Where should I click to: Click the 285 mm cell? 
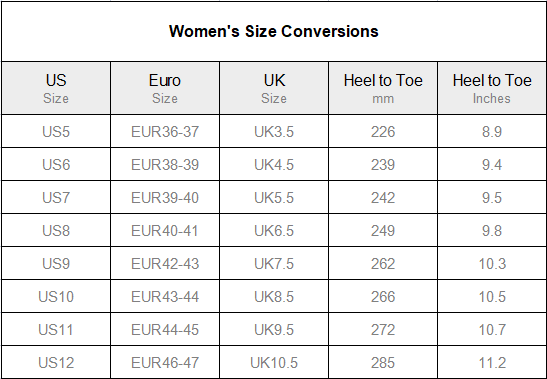383,362
